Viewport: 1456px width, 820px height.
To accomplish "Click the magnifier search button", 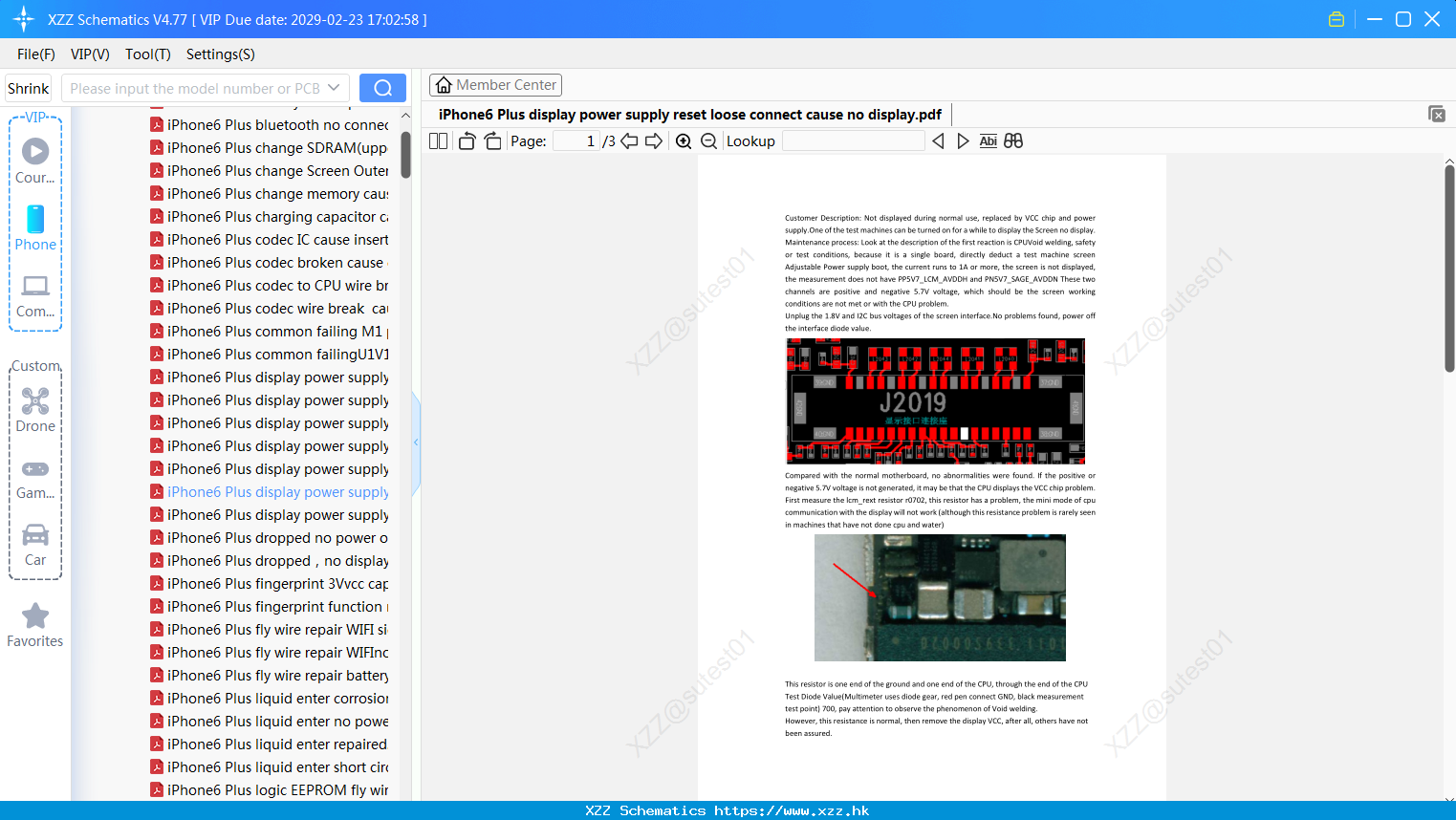I will click(382, 88).
